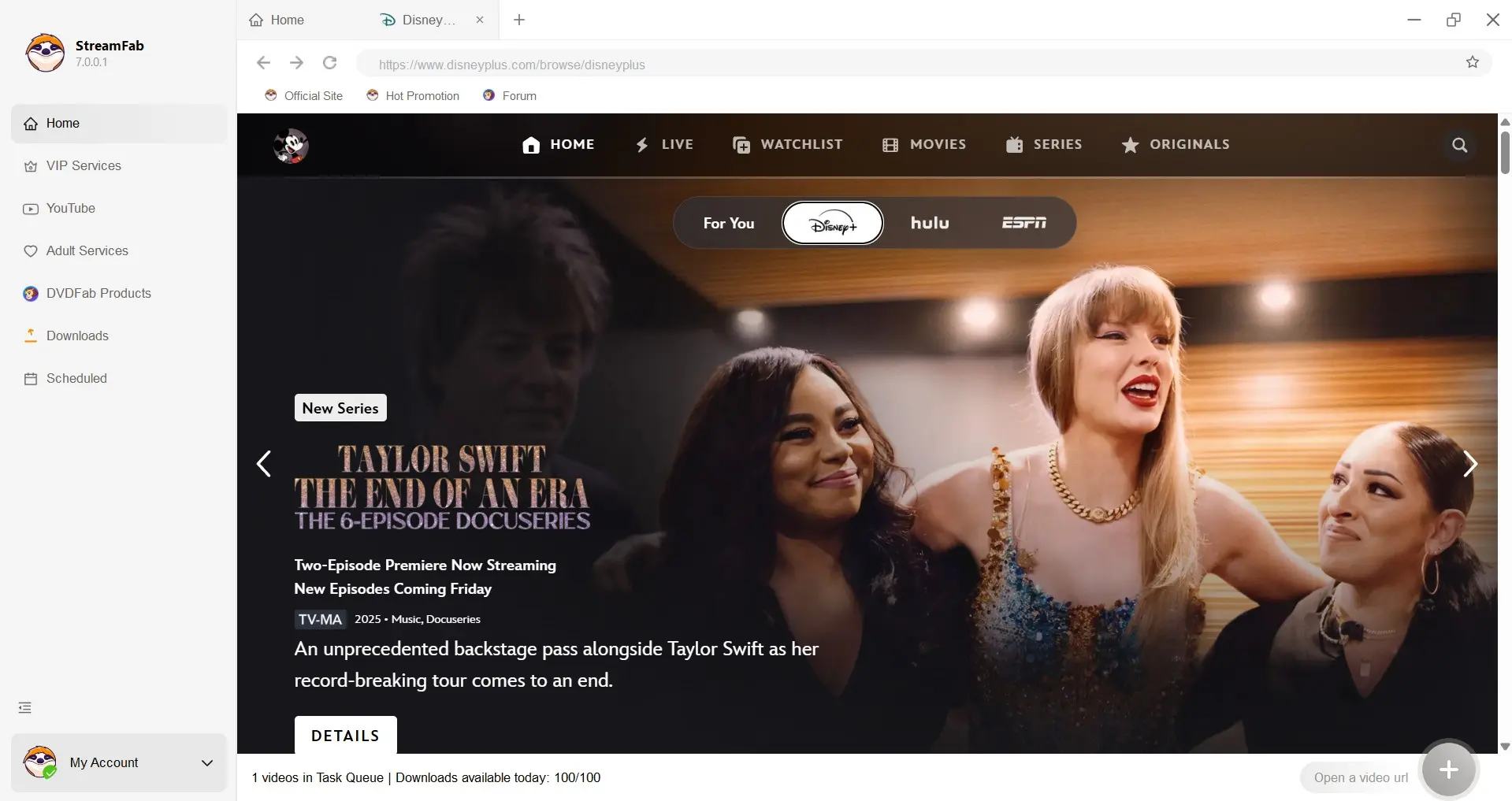Click the Open a video url field
Viewport: 1512px width, 801px height.
click(1361, 777)
